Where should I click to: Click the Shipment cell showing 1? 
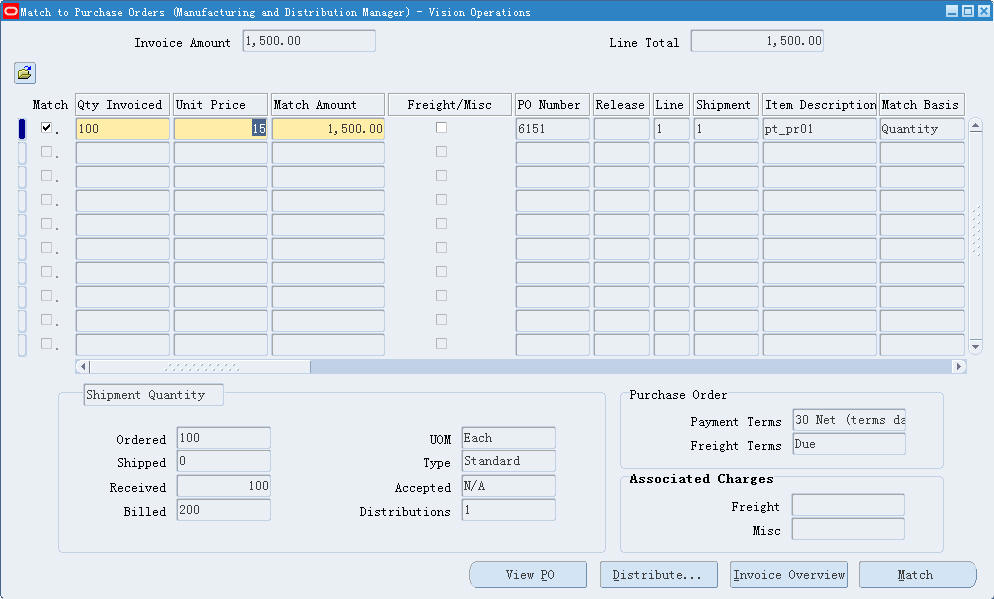[726, 129]
